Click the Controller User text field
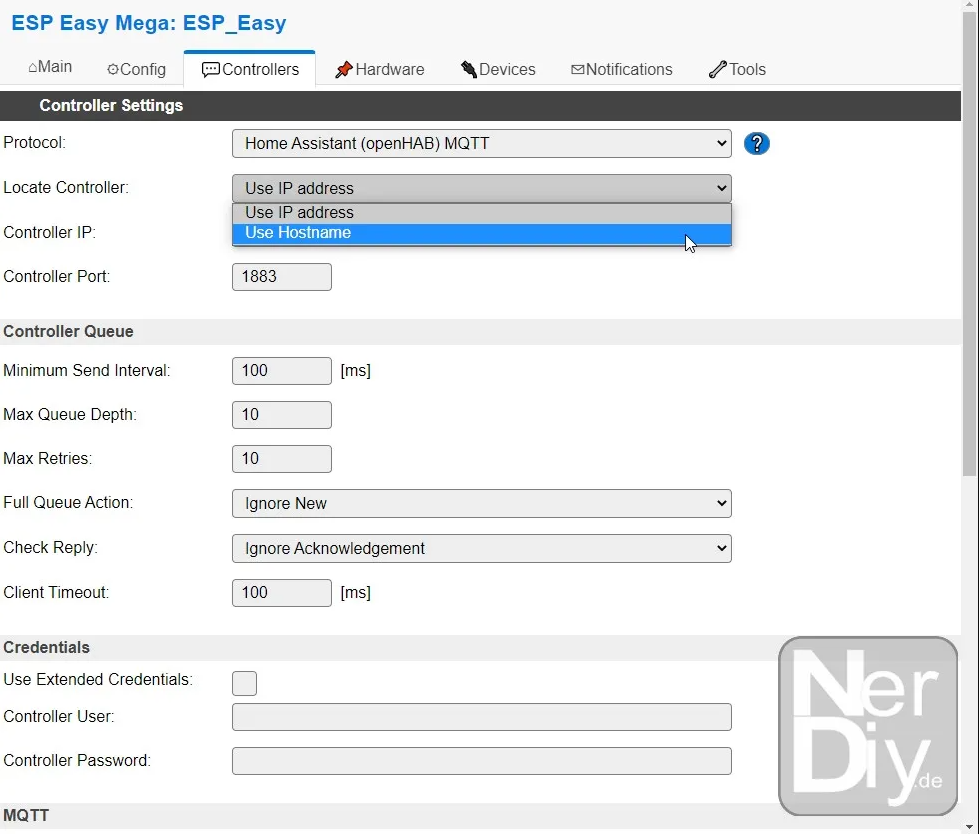Viewport: 979px width, 834px height. coord(481,717)
